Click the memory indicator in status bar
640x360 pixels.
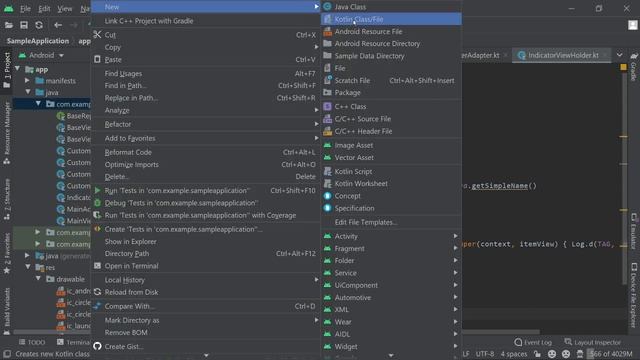pyautogui.click(x=610, y=354)
